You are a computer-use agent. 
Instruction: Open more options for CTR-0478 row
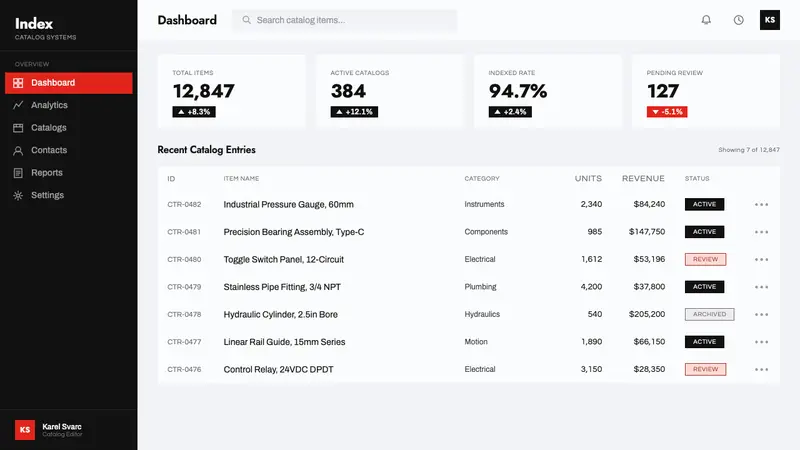click(761, 315)
